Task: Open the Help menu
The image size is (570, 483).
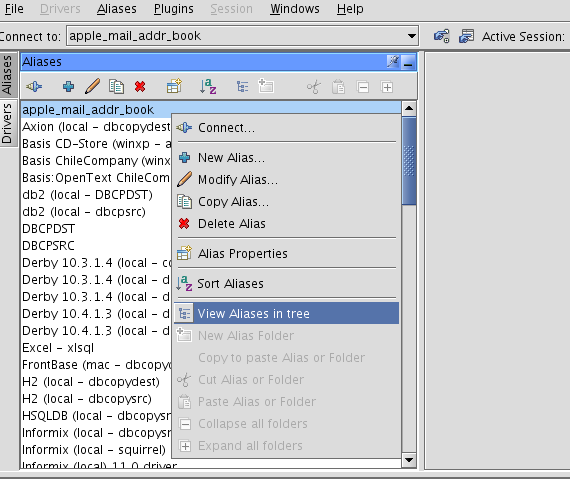Action: tap(350, 9)
